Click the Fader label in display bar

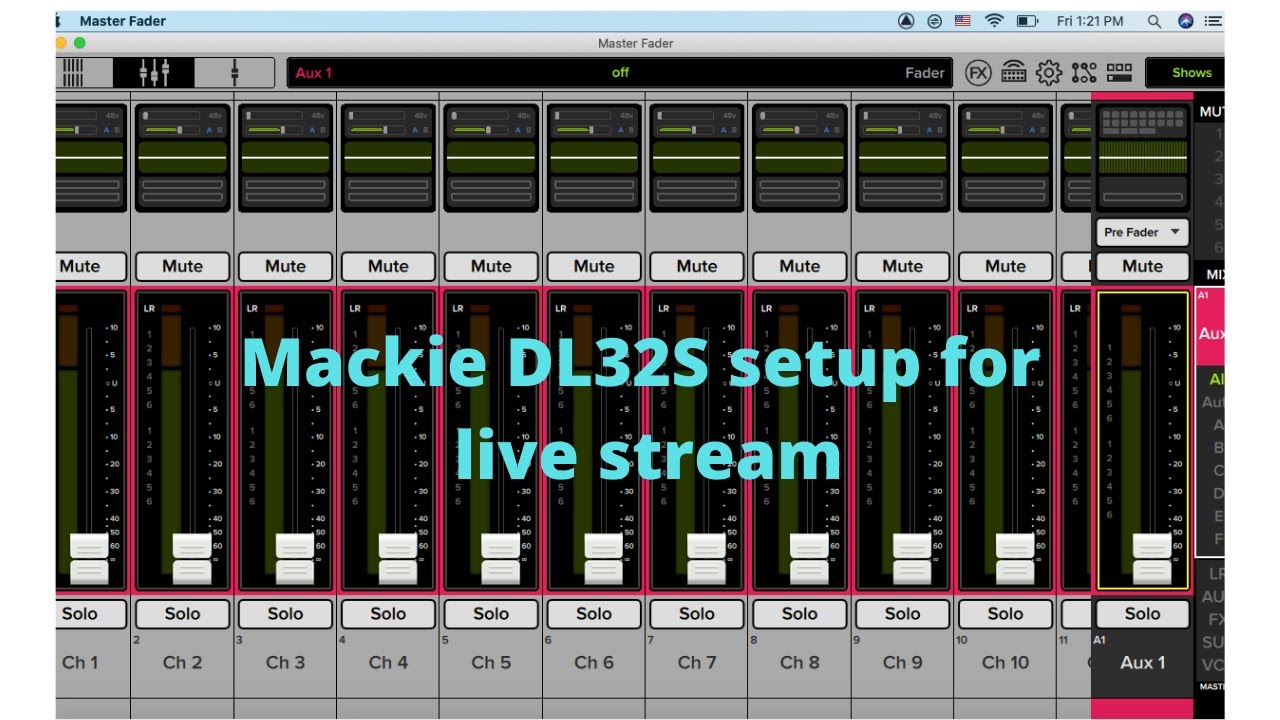click(925, 72)
